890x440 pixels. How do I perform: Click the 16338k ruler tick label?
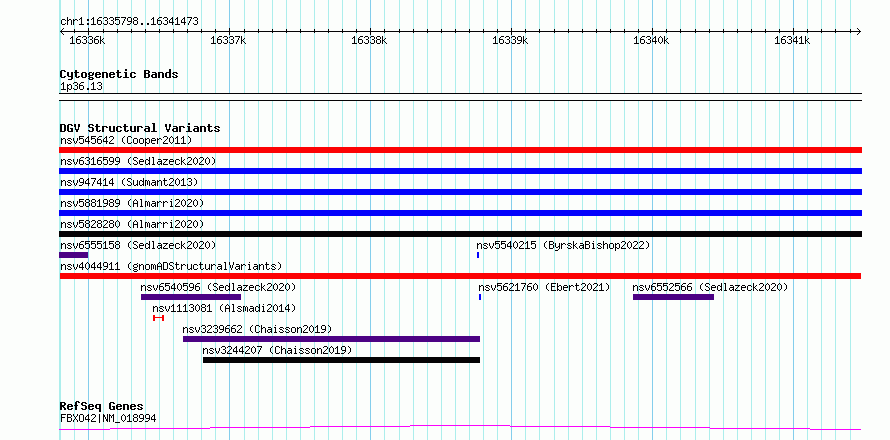pyautogui.click(x=370, y=40)
